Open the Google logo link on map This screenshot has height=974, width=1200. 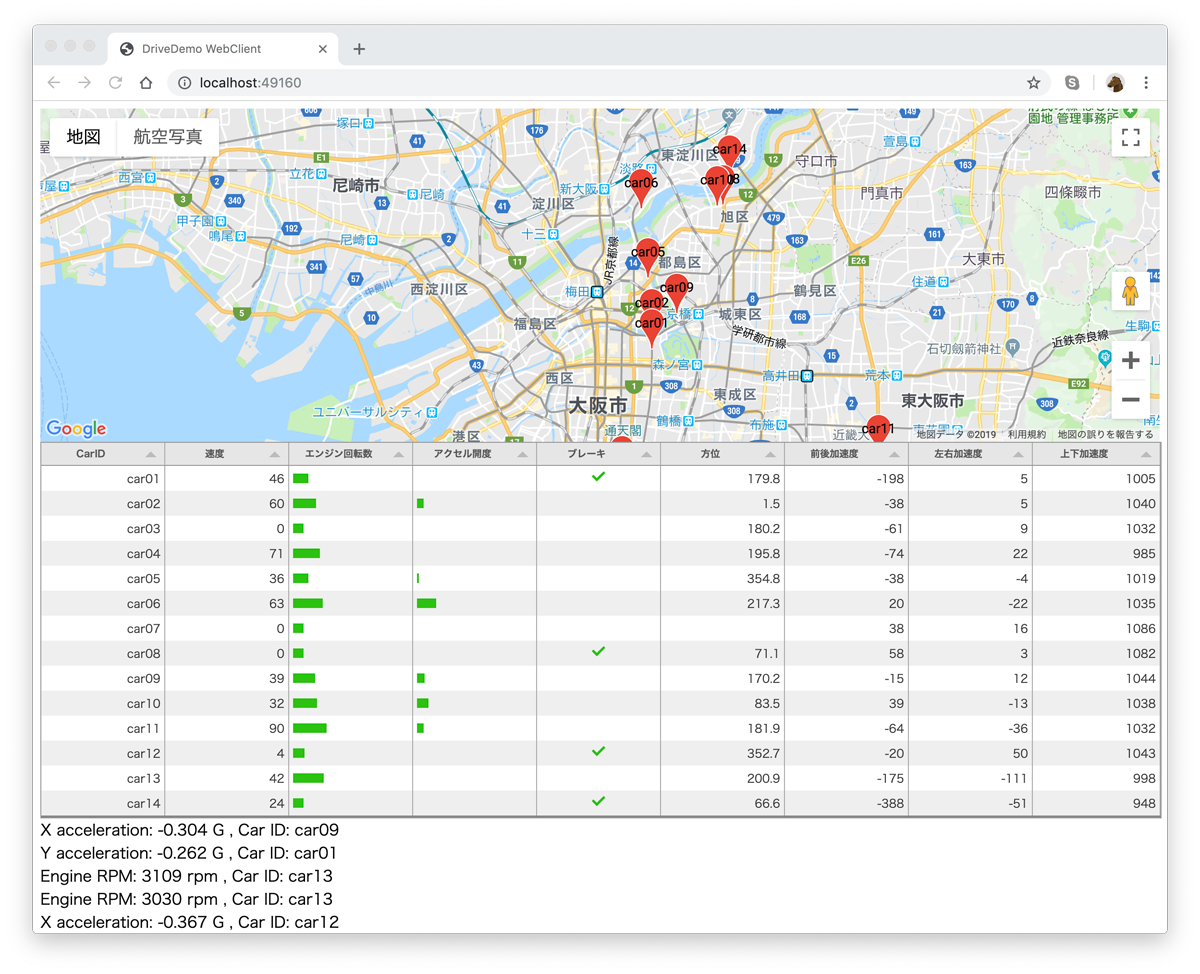tap(77, 429)
